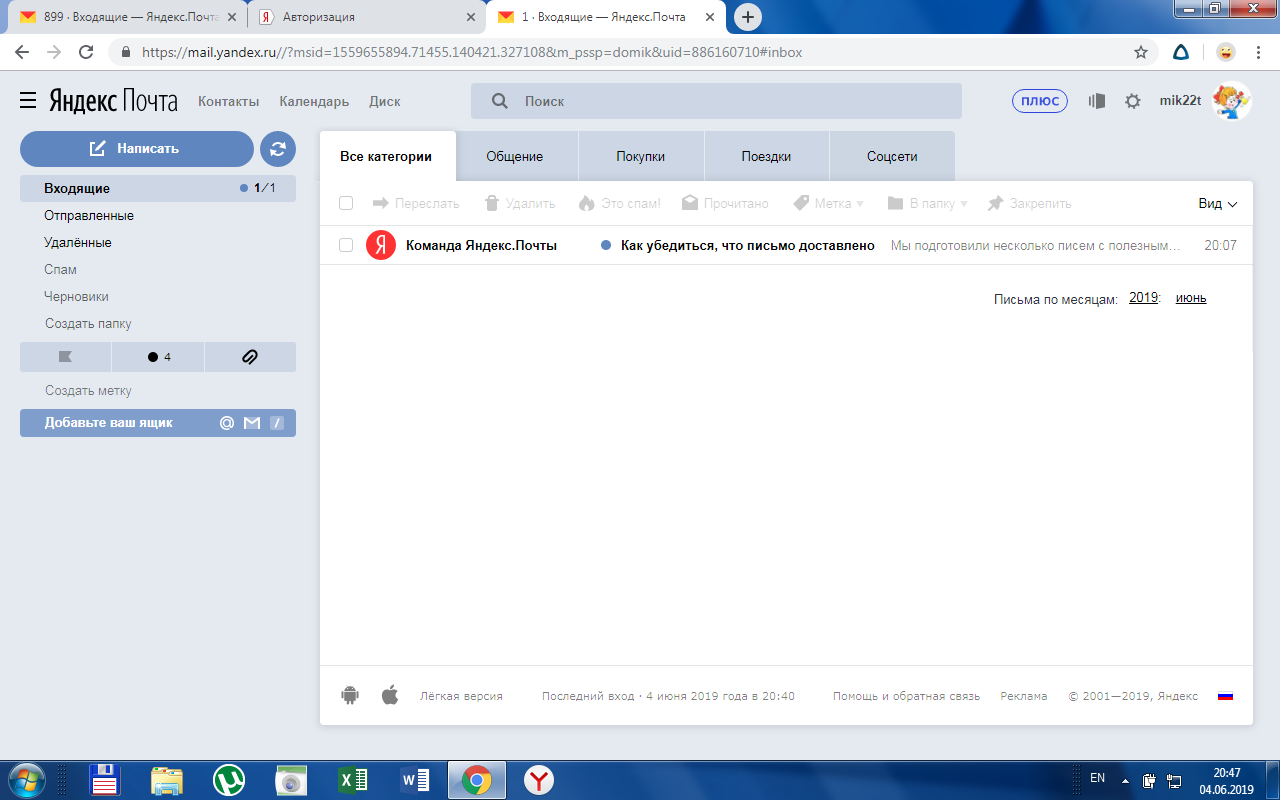Switch to Поездки tab
Viewport: 1280px width, 800px height.
[x=766, y=156]
